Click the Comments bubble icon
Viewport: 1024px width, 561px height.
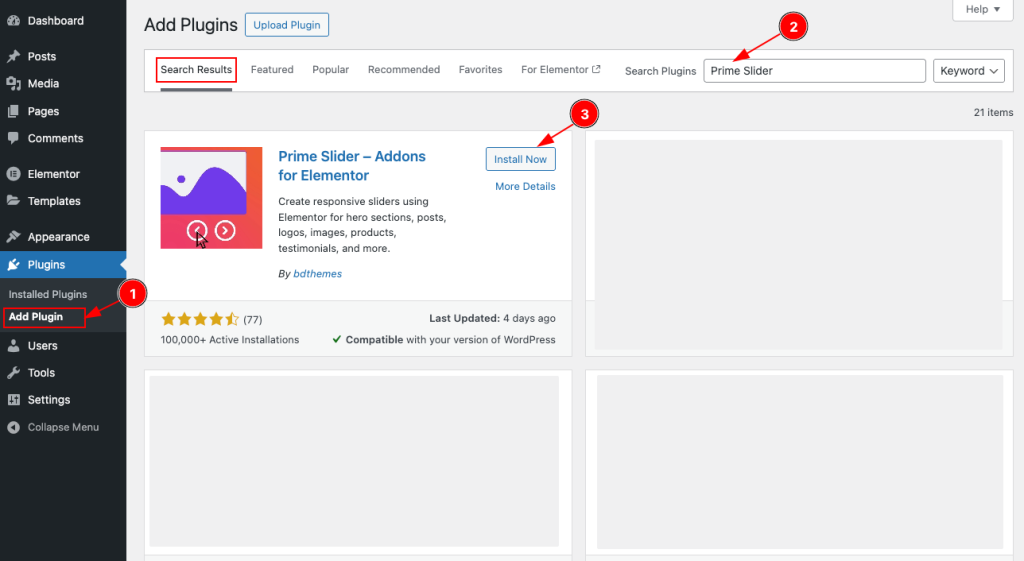click(x=13, y=138)
